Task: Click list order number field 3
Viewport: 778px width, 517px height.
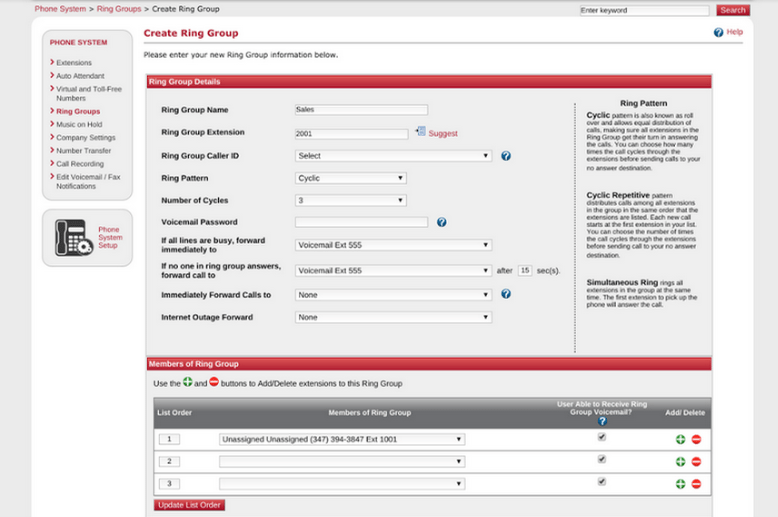Action: point(169,483)
